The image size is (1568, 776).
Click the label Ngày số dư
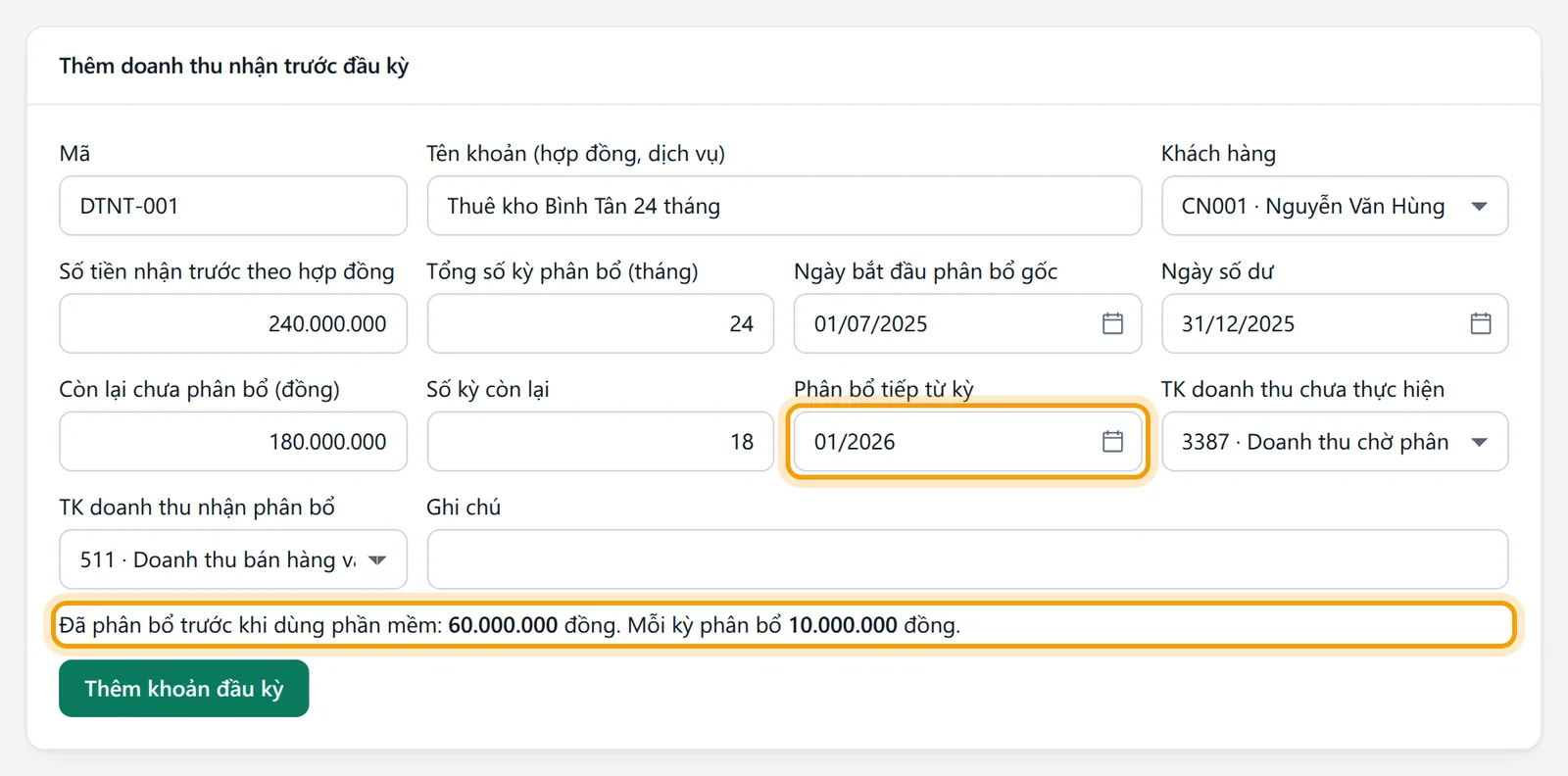[x=1217, y=271]
